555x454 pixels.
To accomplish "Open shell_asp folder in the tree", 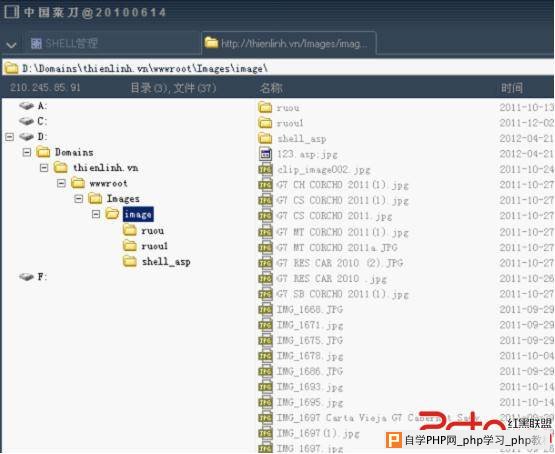I will click(166, 262).
